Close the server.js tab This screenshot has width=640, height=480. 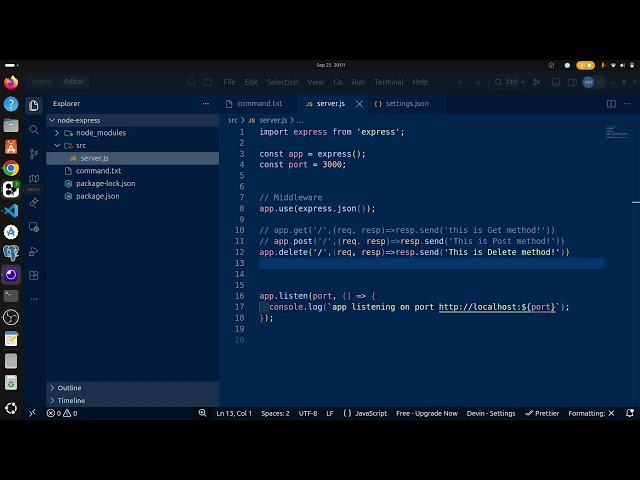[359, 104]
